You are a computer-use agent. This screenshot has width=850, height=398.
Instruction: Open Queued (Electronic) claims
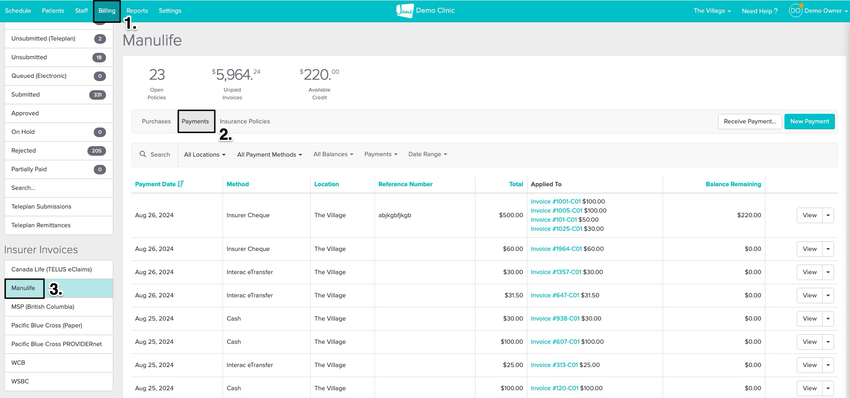pos(59,76)
